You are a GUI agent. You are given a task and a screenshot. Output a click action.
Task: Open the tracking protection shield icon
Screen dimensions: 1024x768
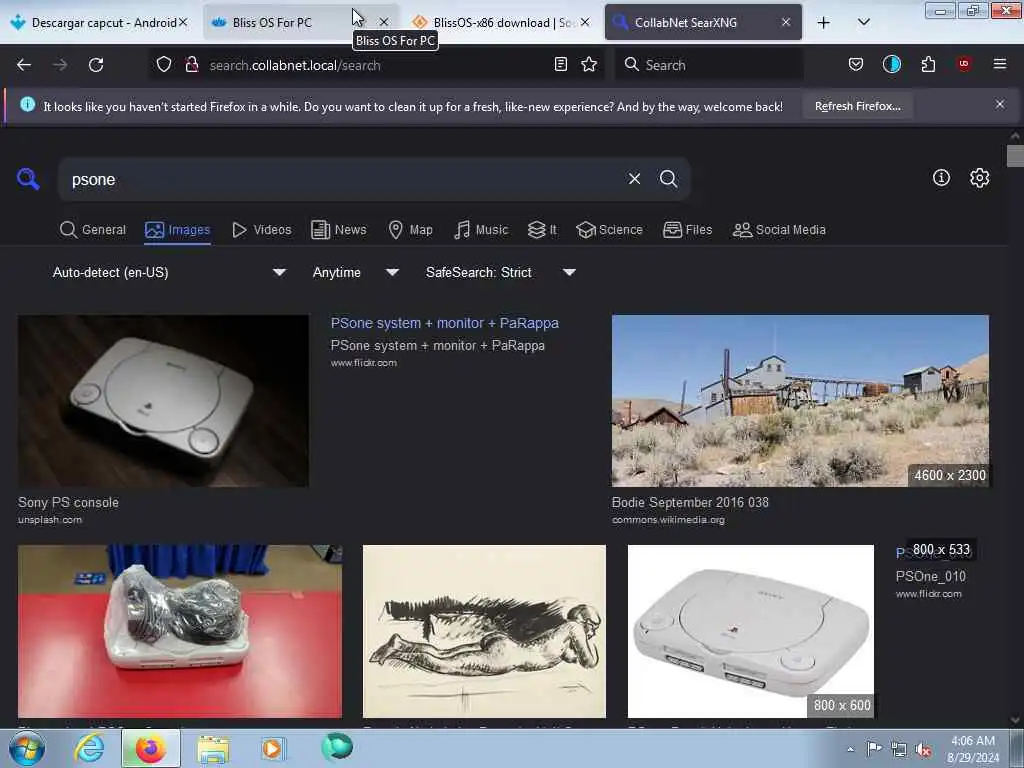point(164,65)
